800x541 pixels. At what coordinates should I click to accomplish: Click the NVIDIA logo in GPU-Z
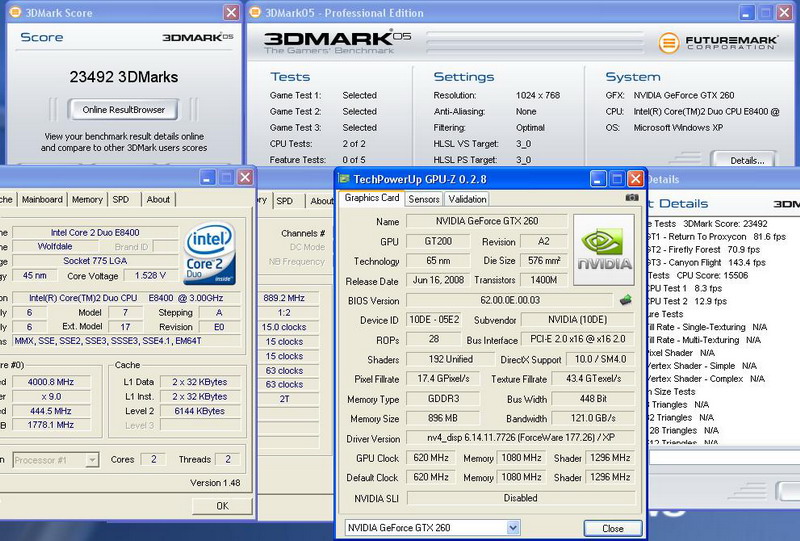point(604,250)
